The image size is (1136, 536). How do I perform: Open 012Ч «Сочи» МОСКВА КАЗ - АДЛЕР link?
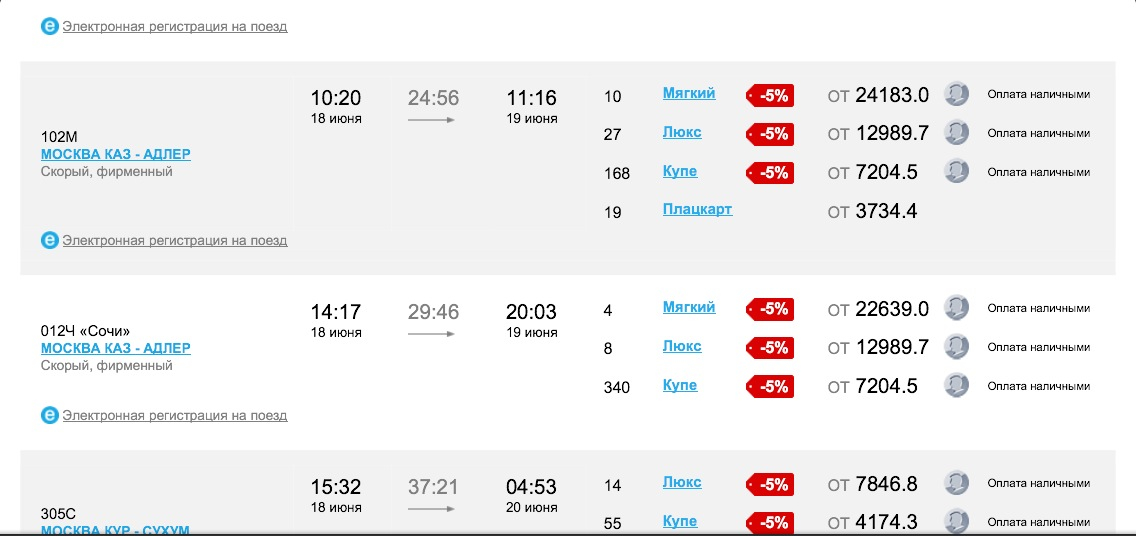[115, 348]
